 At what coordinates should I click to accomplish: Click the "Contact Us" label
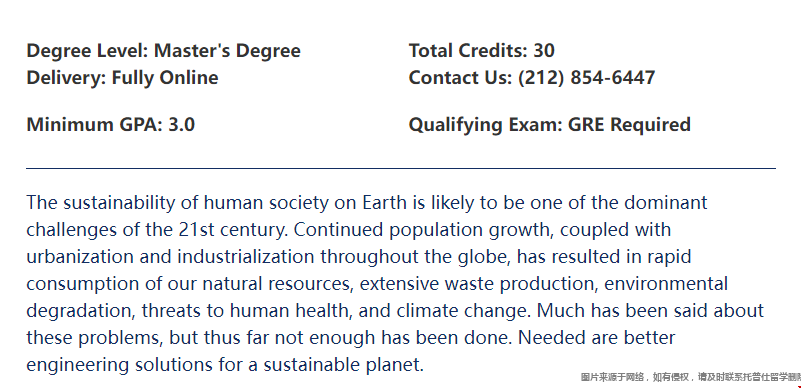tap(459, 78)
